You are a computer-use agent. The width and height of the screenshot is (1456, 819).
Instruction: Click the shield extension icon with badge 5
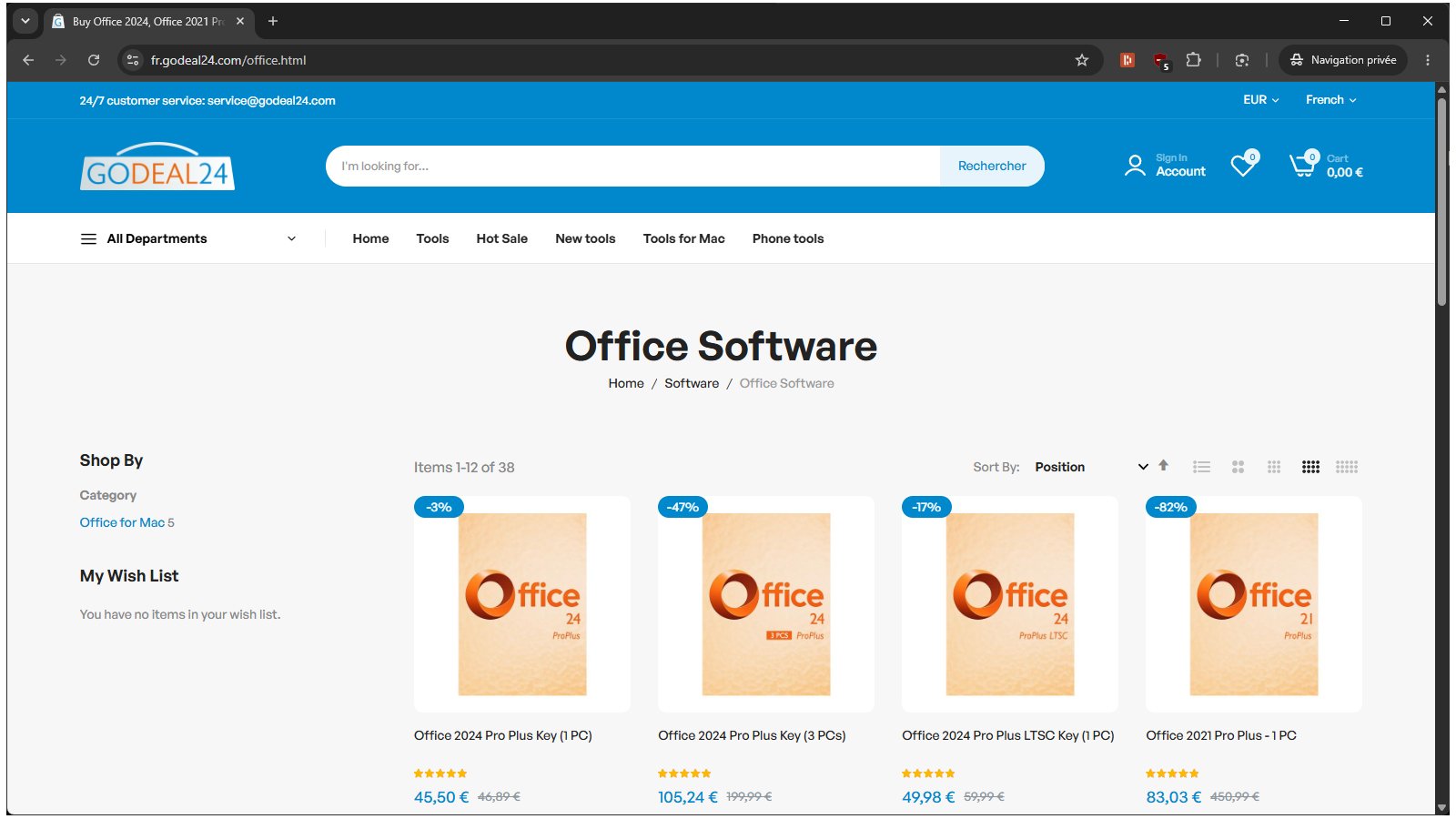tap(1161, 61)
